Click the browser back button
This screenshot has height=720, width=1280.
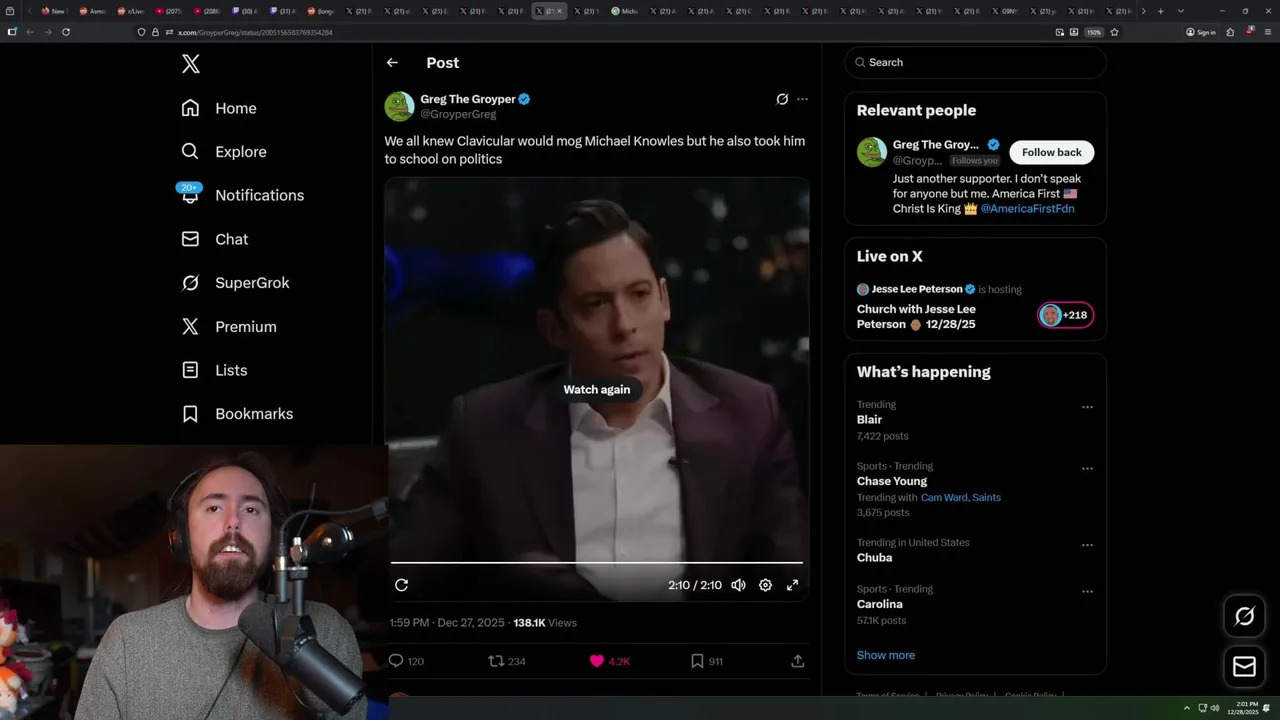point(29,32)
